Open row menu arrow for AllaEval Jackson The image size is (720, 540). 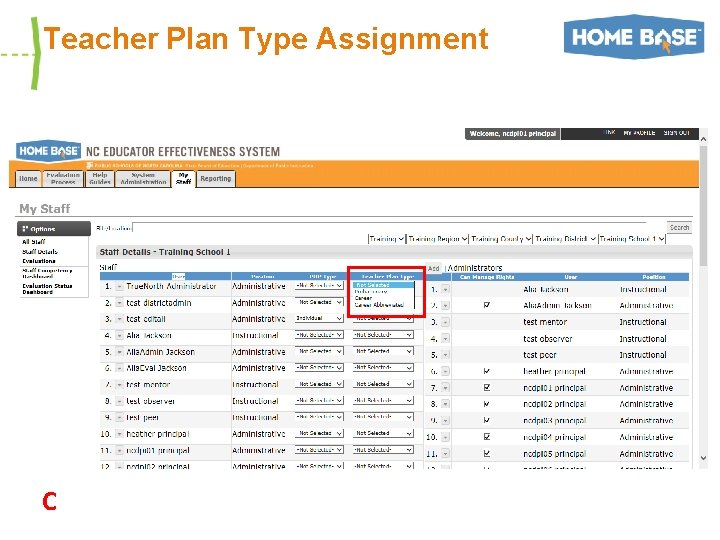pyautogui.click(x=119, y=368)
